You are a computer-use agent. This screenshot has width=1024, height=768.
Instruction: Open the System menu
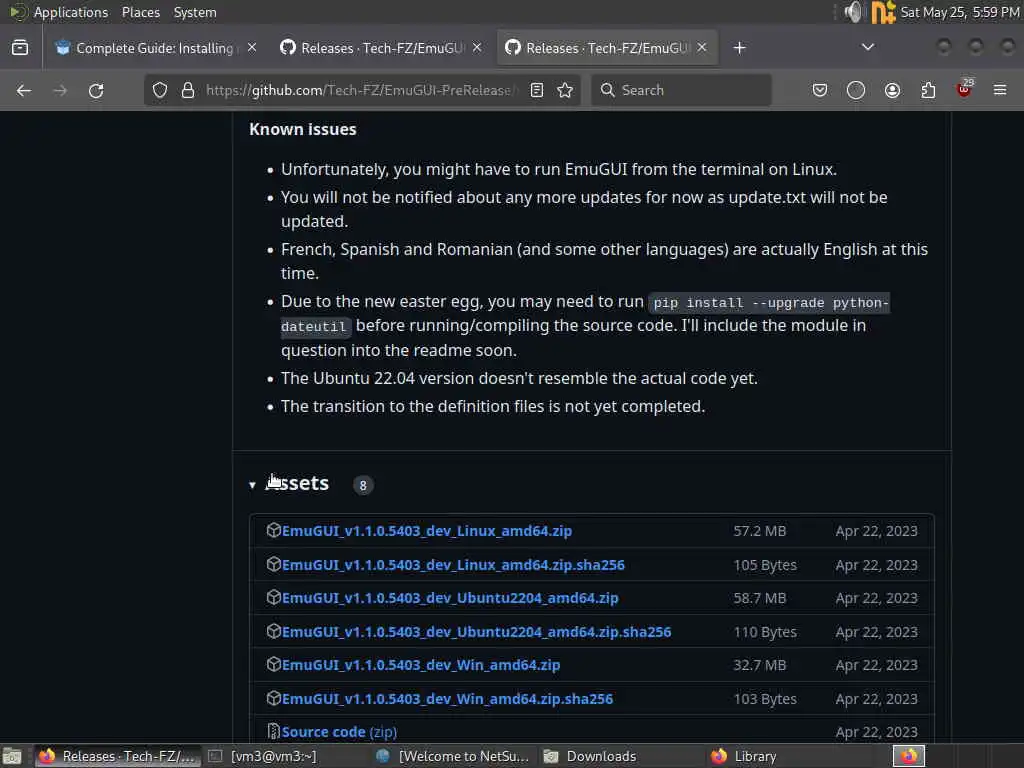pos(195,12)
